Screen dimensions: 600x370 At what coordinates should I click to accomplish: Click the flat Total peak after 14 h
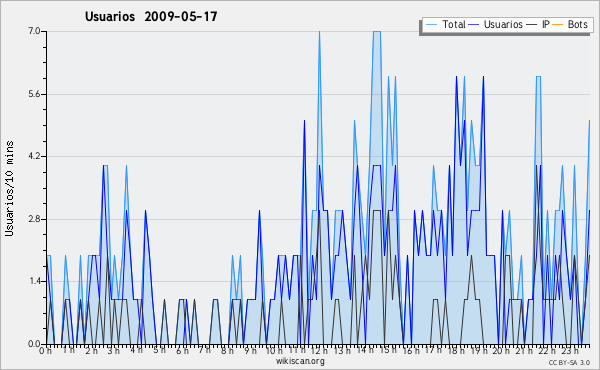click(x=377, y=32)
